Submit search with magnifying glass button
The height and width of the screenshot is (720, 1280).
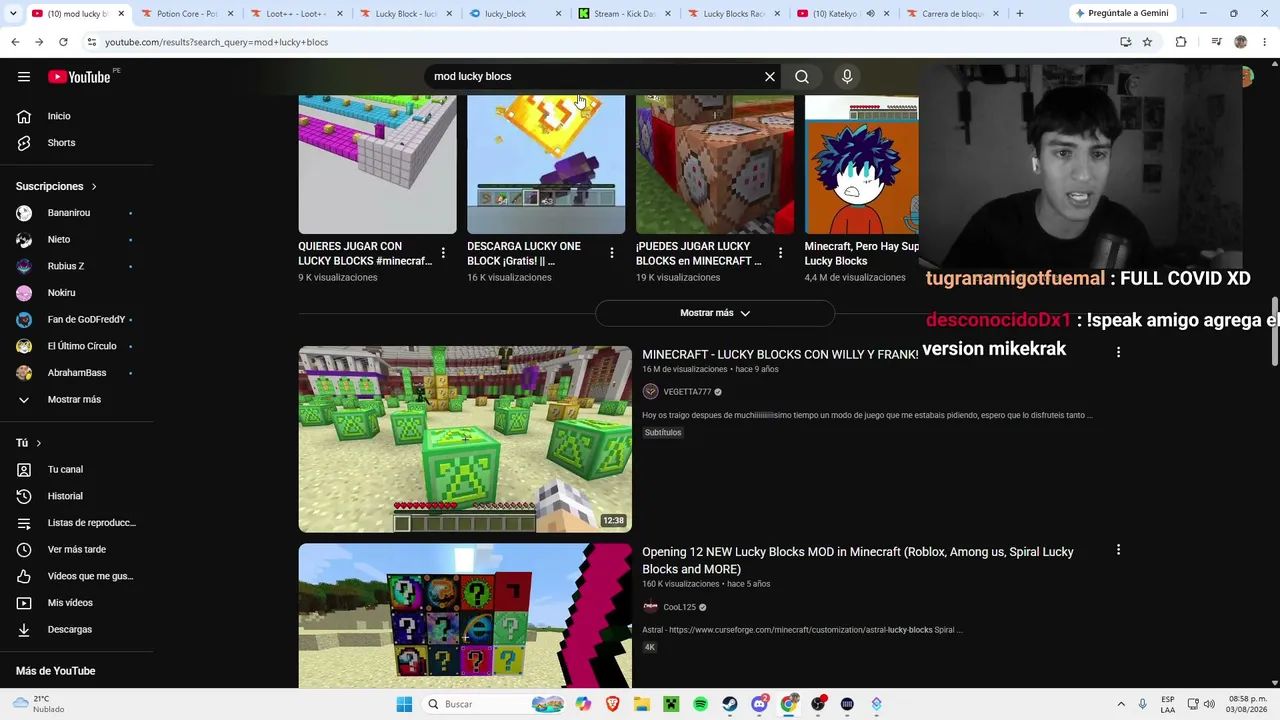[x=802, y=76]
